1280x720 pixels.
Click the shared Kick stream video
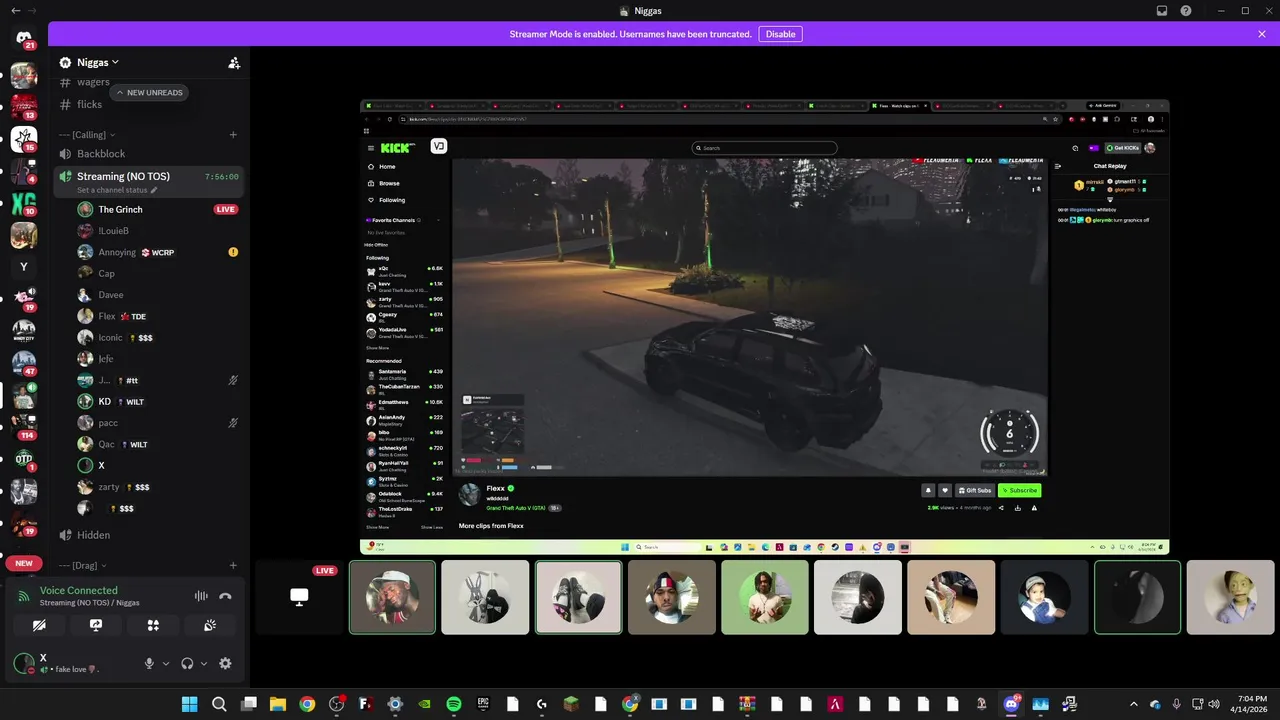click(x=750, y=316)
